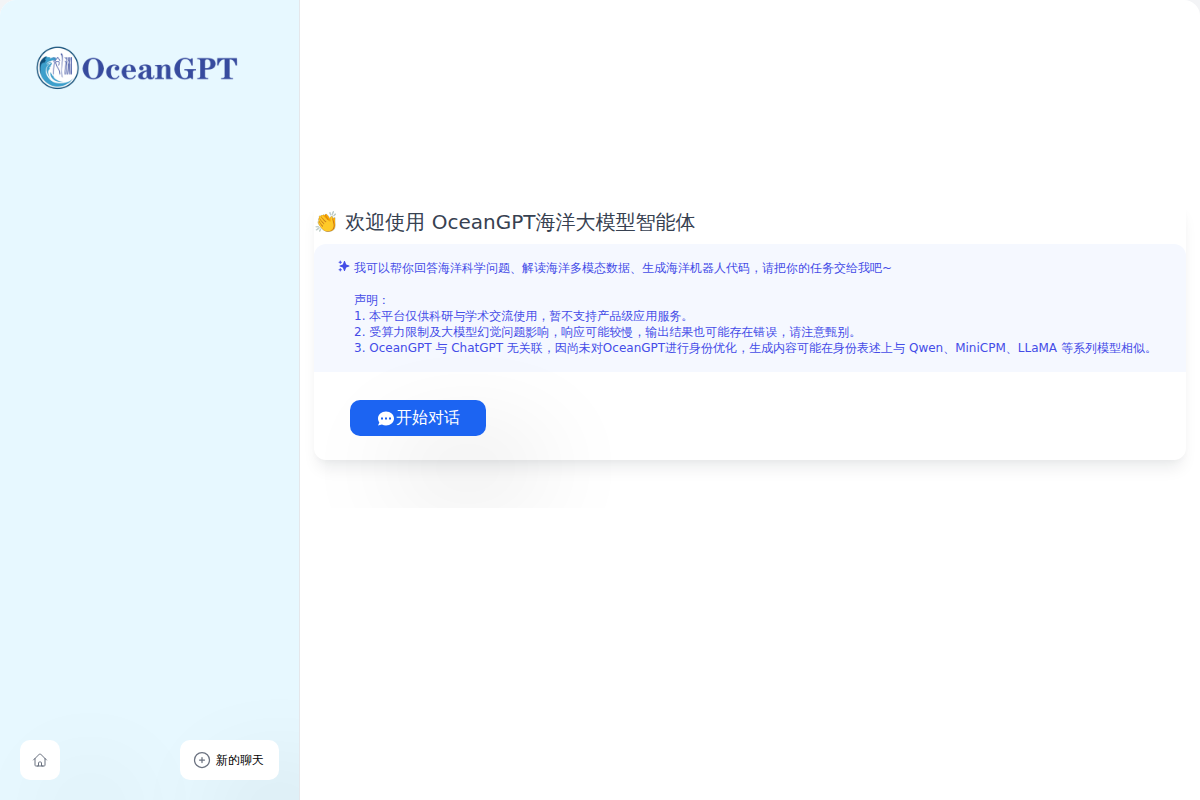Click the clapping hands emoji in heading
The image size is (1200, 800).
tap(326, 222)
